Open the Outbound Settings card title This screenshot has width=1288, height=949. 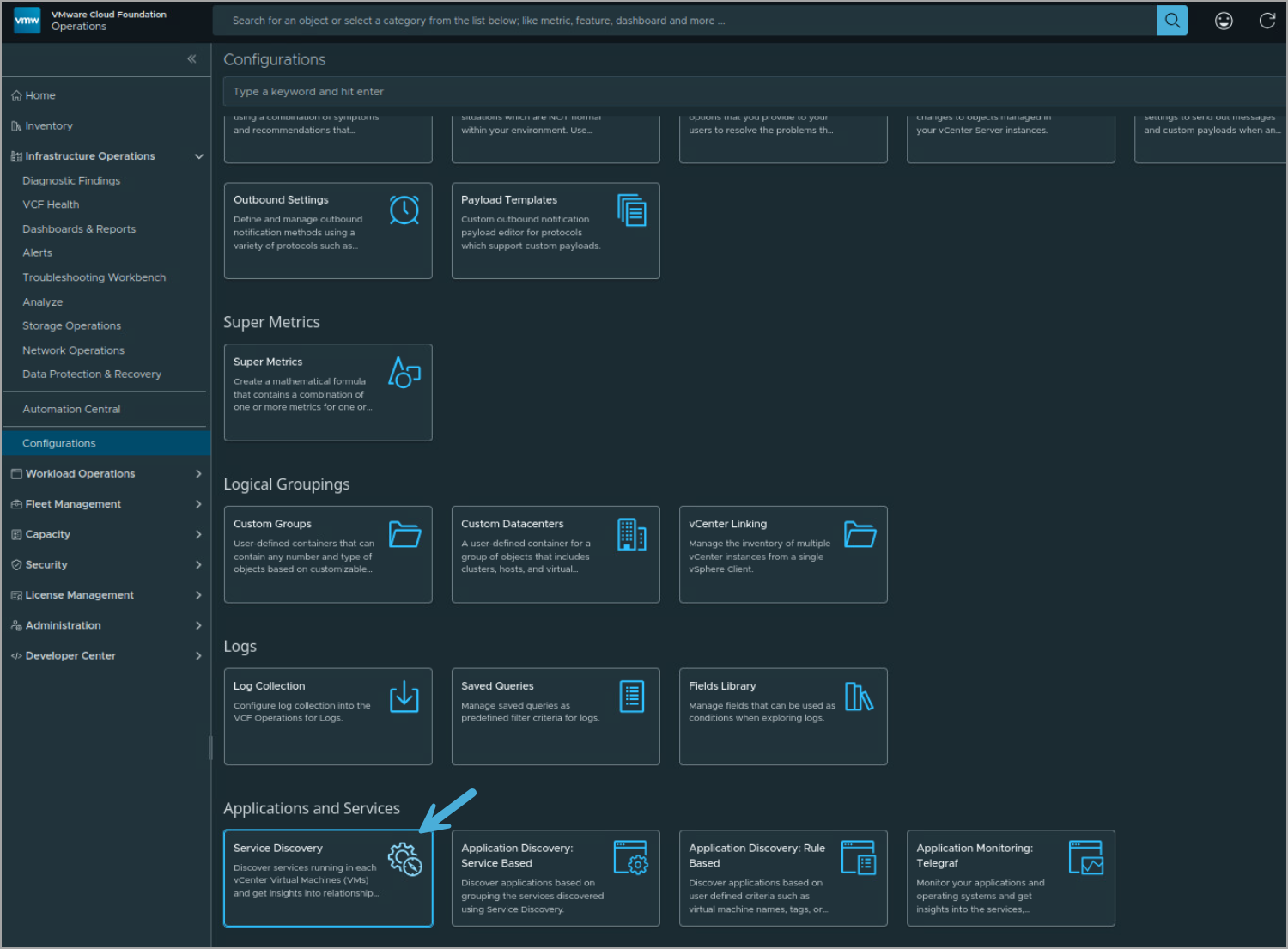[281, 200]
